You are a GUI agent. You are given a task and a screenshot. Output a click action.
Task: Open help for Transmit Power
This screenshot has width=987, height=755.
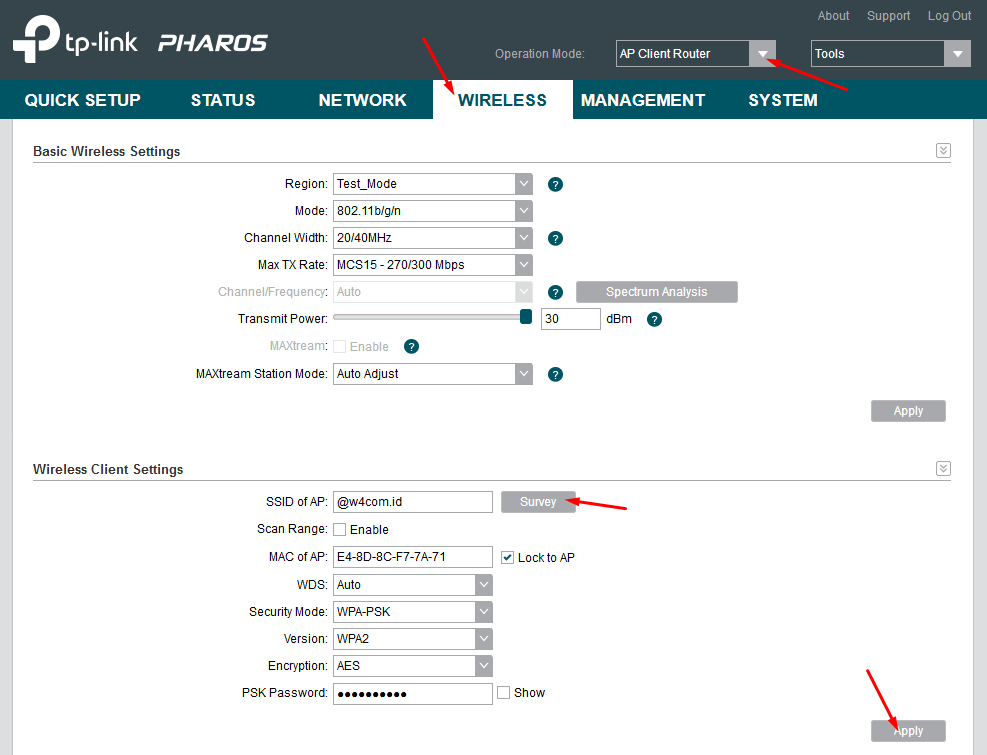[x=654, y=318]
